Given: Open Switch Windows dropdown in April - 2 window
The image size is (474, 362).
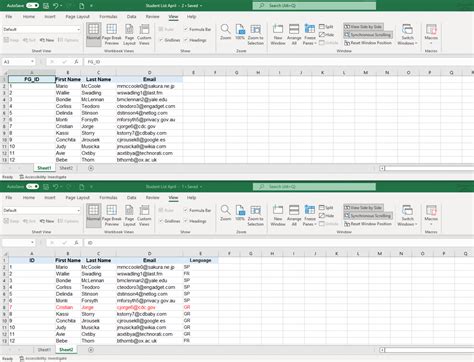Looking at the screenshot, I should [407, 34].
